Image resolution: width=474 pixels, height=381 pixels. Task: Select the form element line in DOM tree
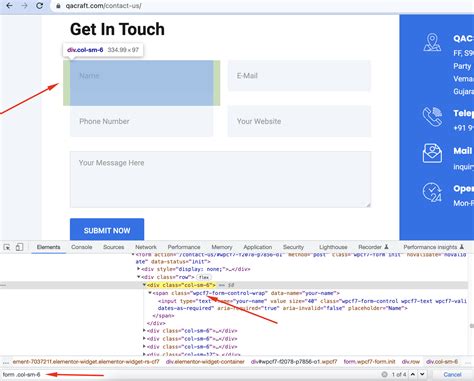300,258
